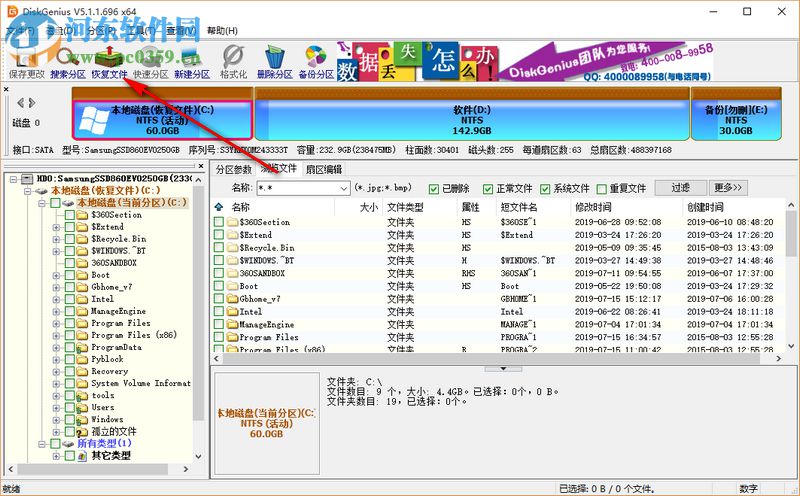Screen dimensions: 800x496
Task: Click the 孤立的文件 folder icon in tree
Action: (x=82, y=432)
